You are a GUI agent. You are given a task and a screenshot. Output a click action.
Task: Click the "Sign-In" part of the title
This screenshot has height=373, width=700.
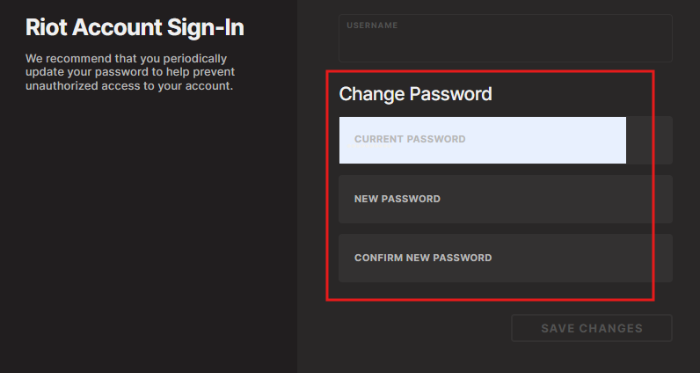tap(206, 28)
